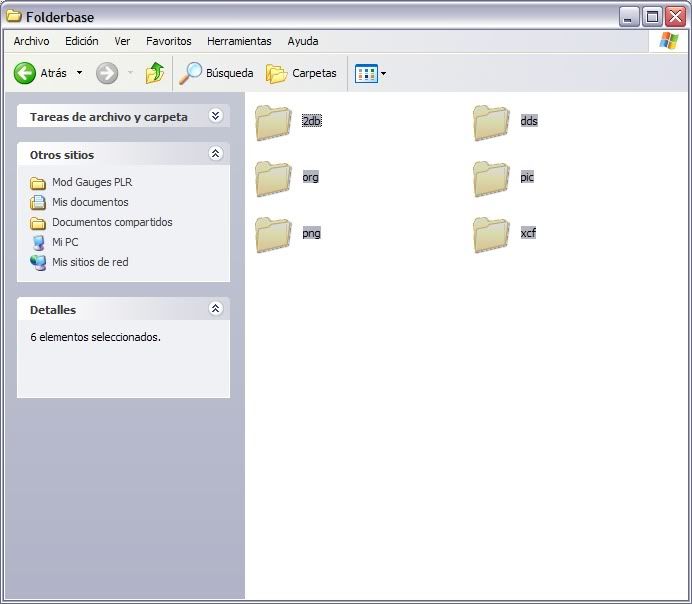Viewport: 692px width, 604px height.
Task: Open the Búsqueda search panel
Action: [216, 73]
